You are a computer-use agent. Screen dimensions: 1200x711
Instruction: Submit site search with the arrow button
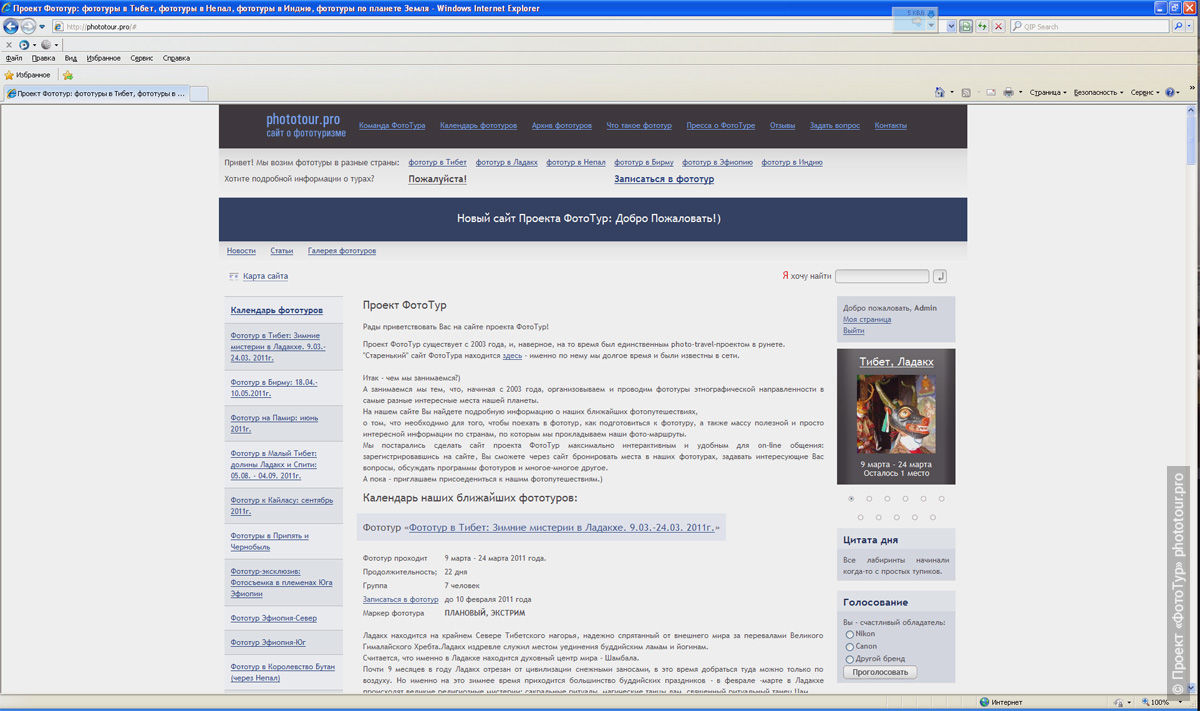coord(940,276)
